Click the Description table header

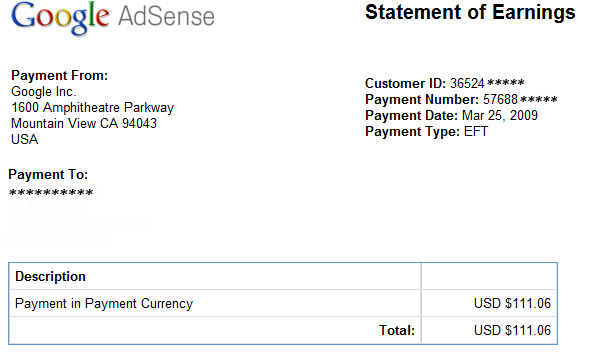point(50,277)
